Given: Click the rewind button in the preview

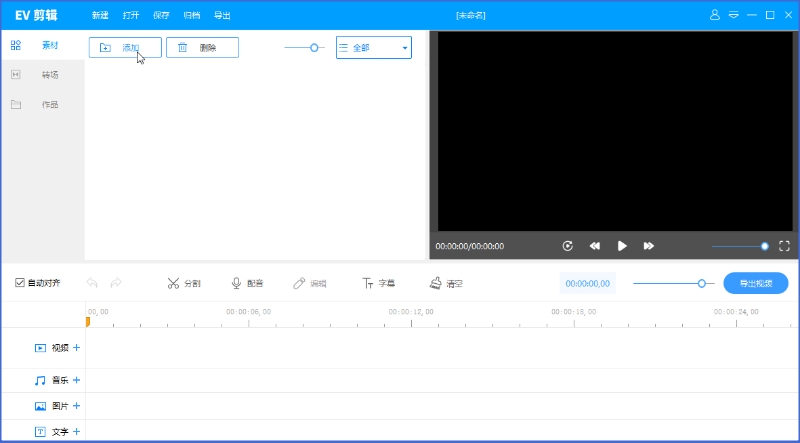Looking at the screenshot, I should [x=595, y=246].
